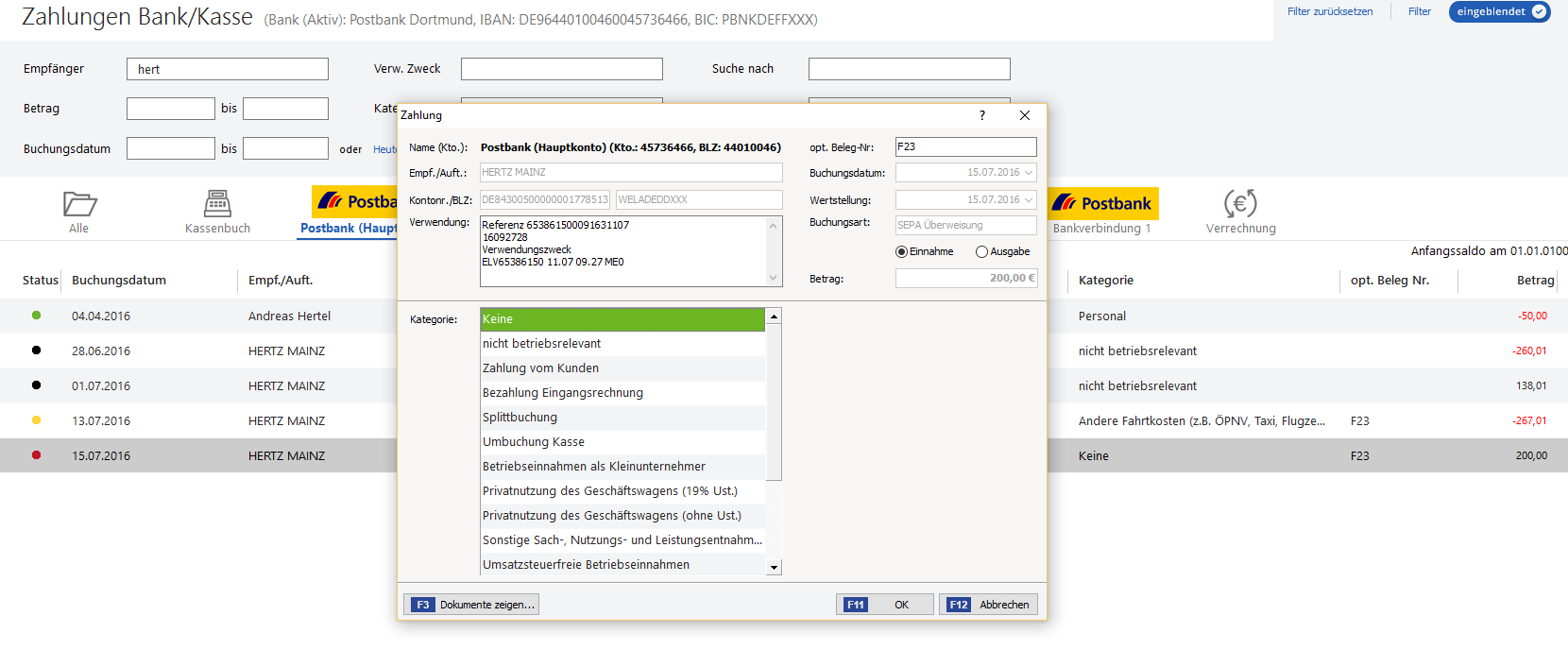Image resolution: width=1568 pixels, height=650 pixels.
Task: Sort by Kategorie column header
Action: point(1106,280)
